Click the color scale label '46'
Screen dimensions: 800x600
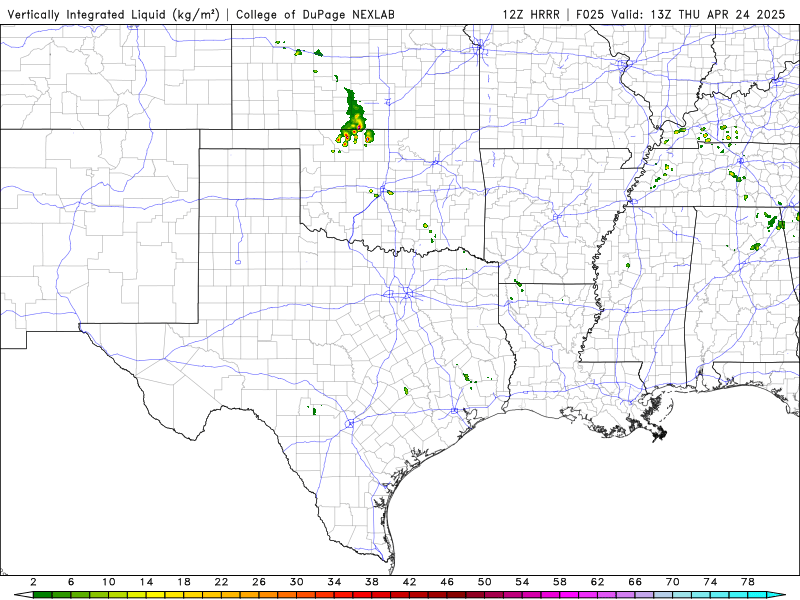447,582
